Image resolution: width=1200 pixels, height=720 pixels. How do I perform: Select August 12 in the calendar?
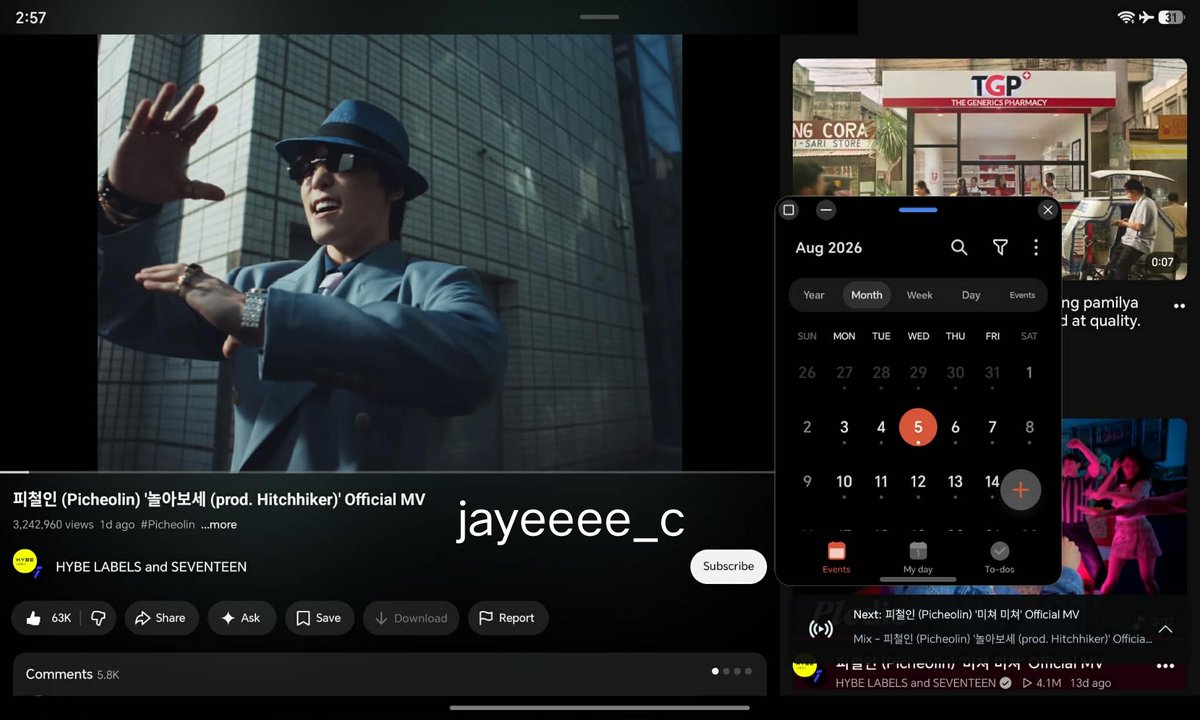tap(918, 482)
